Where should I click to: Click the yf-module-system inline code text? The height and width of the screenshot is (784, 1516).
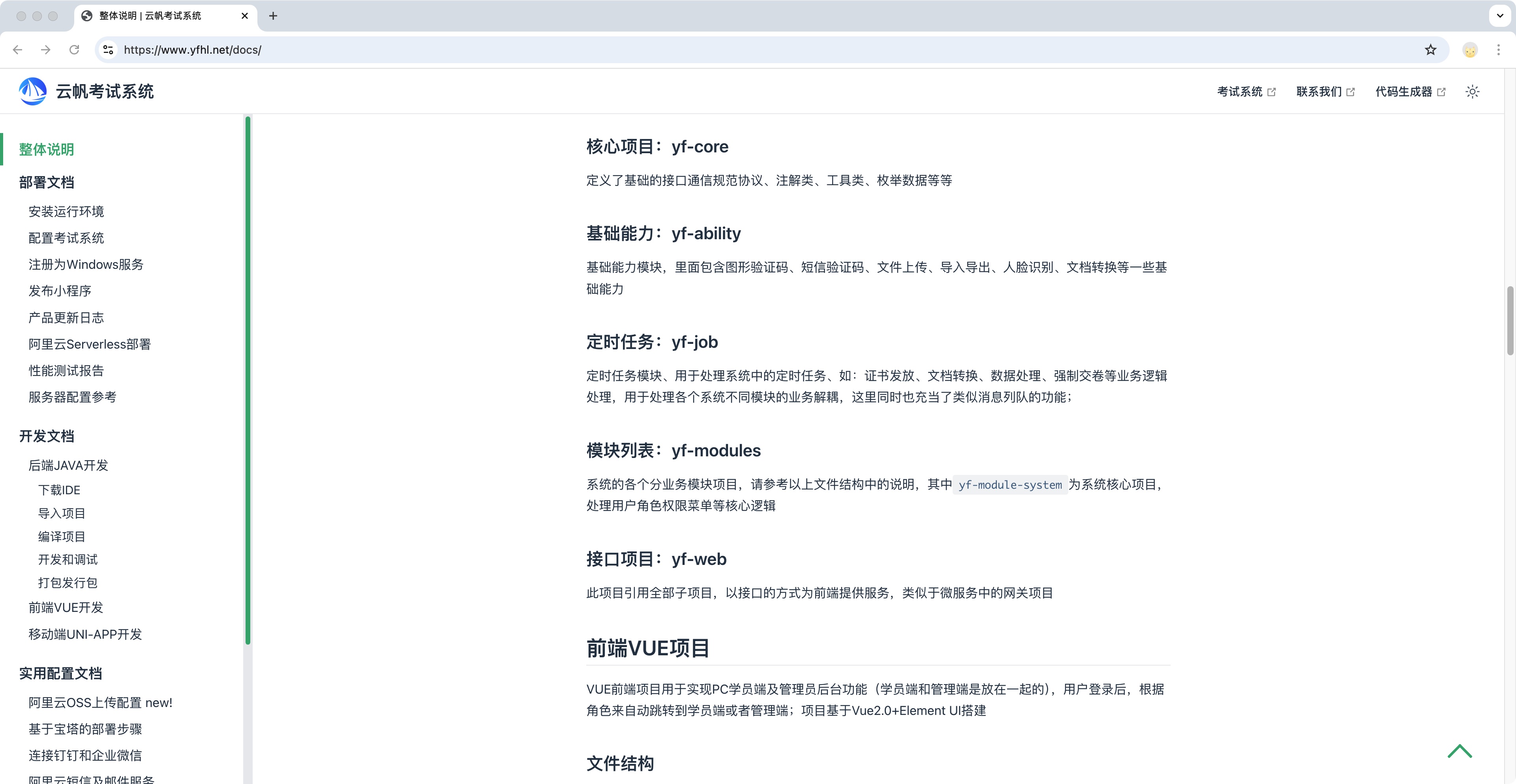(x=1010, y=485)
